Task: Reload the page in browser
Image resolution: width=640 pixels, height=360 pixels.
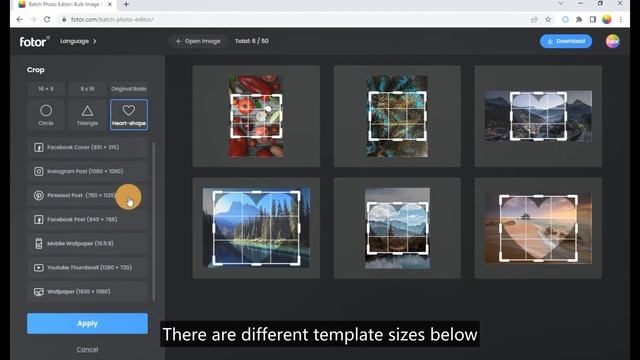Action: [x=47, y=19]
